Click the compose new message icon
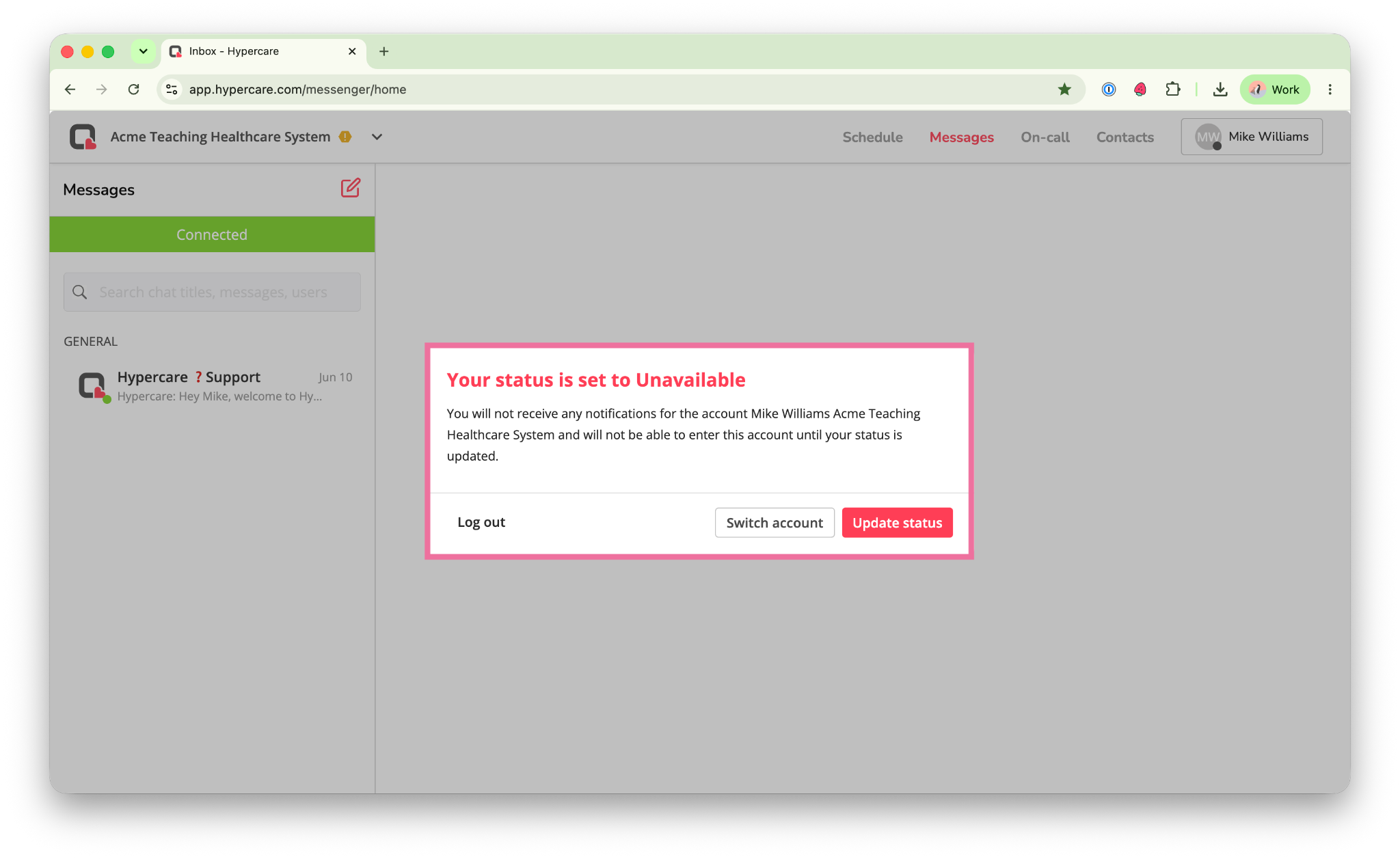 pos(350,188)
